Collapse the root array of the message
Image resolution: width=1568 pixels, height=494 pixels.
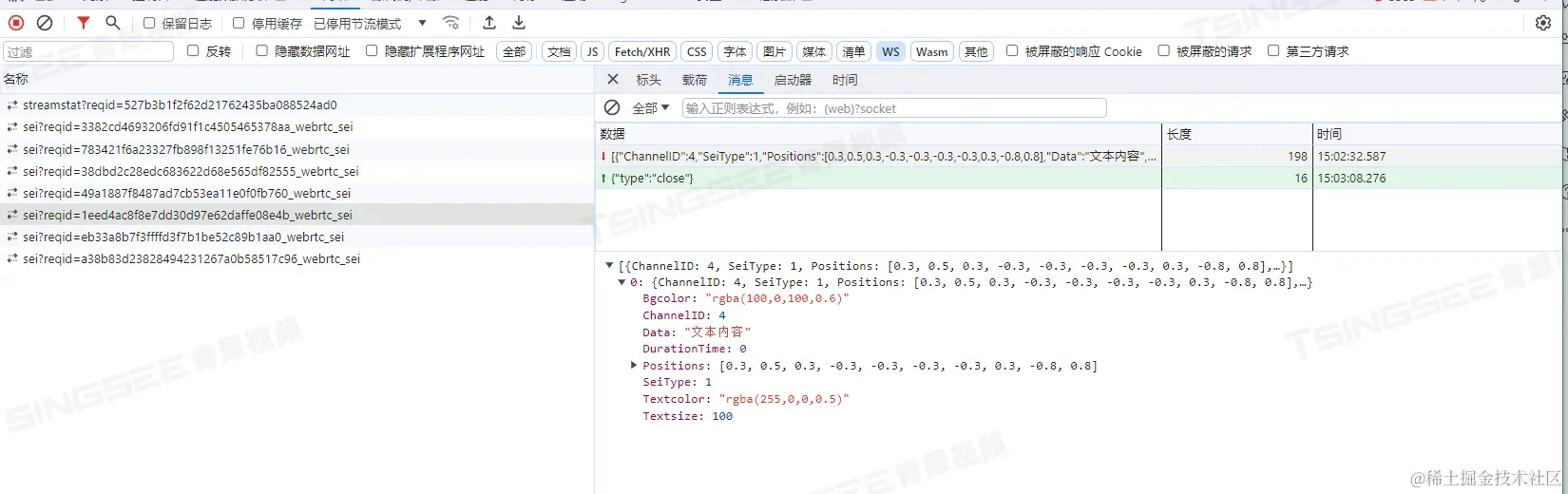(x=609, y=266)
